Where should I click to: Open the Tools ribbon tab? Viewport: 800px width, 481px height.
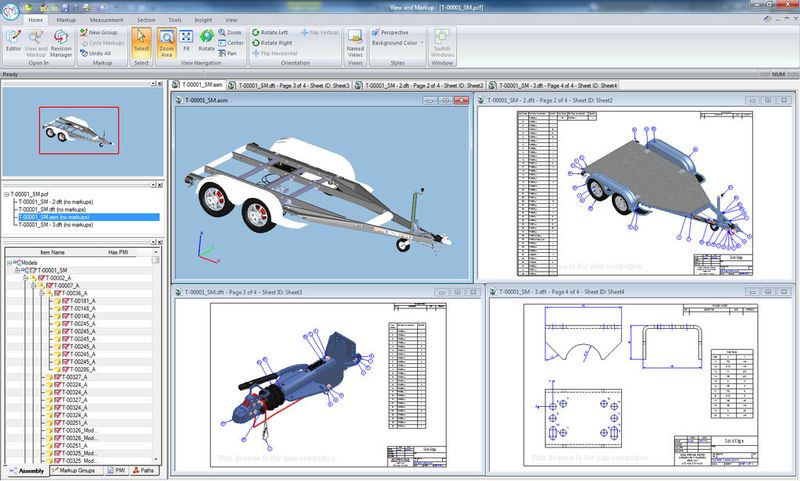(x=175, y=20)
